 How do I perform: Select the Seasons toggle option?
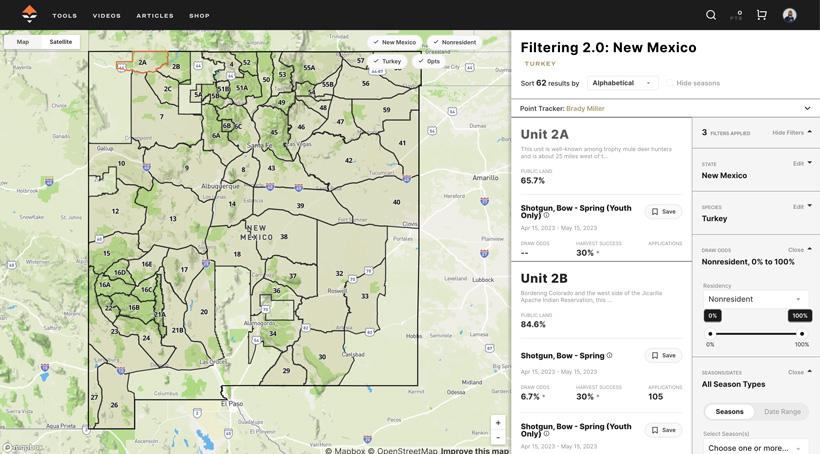tap(729, 412)
